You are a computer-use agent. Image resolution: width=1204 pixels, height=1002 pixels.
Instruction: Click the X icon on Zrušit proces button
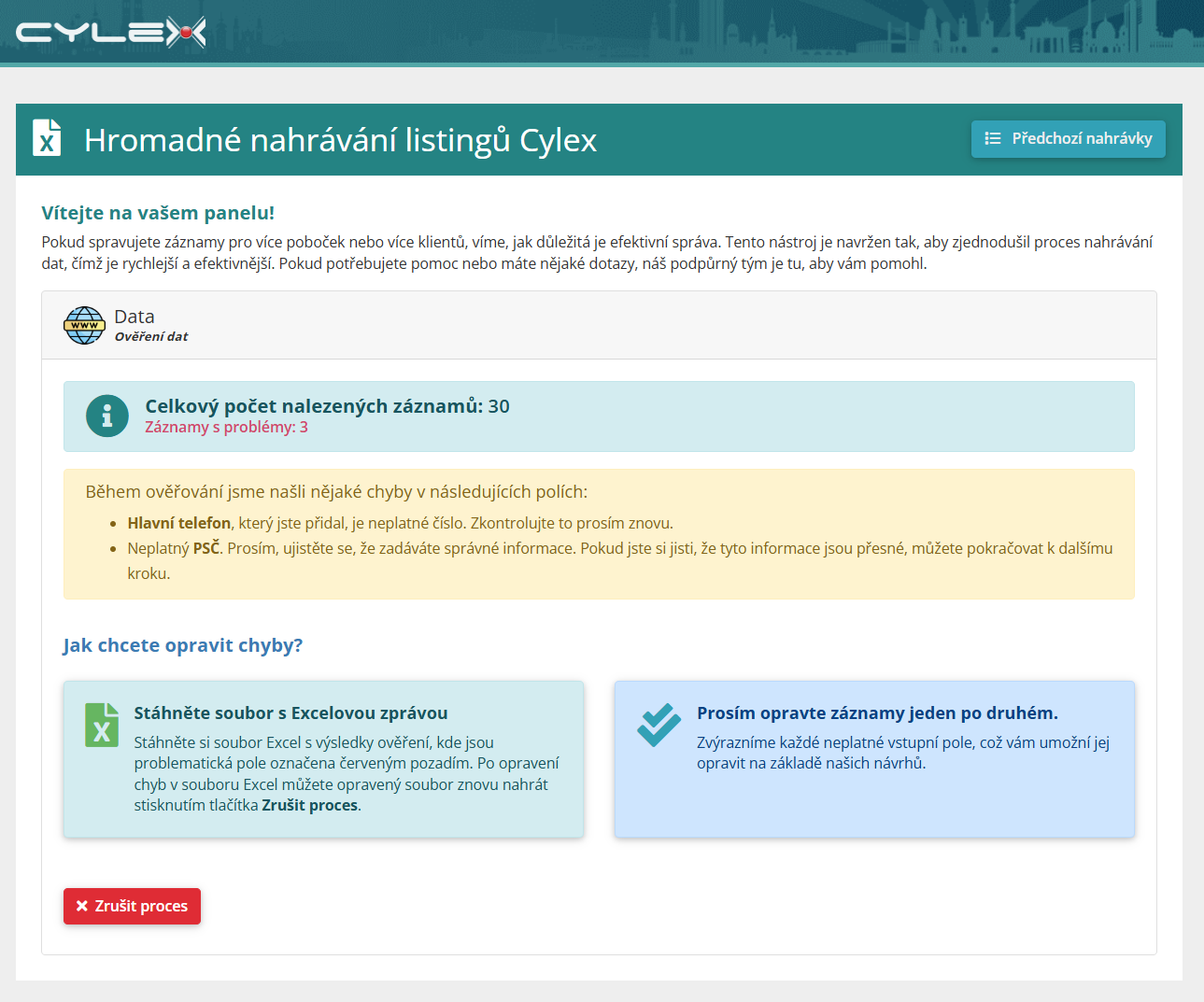[x=82, y=906]
